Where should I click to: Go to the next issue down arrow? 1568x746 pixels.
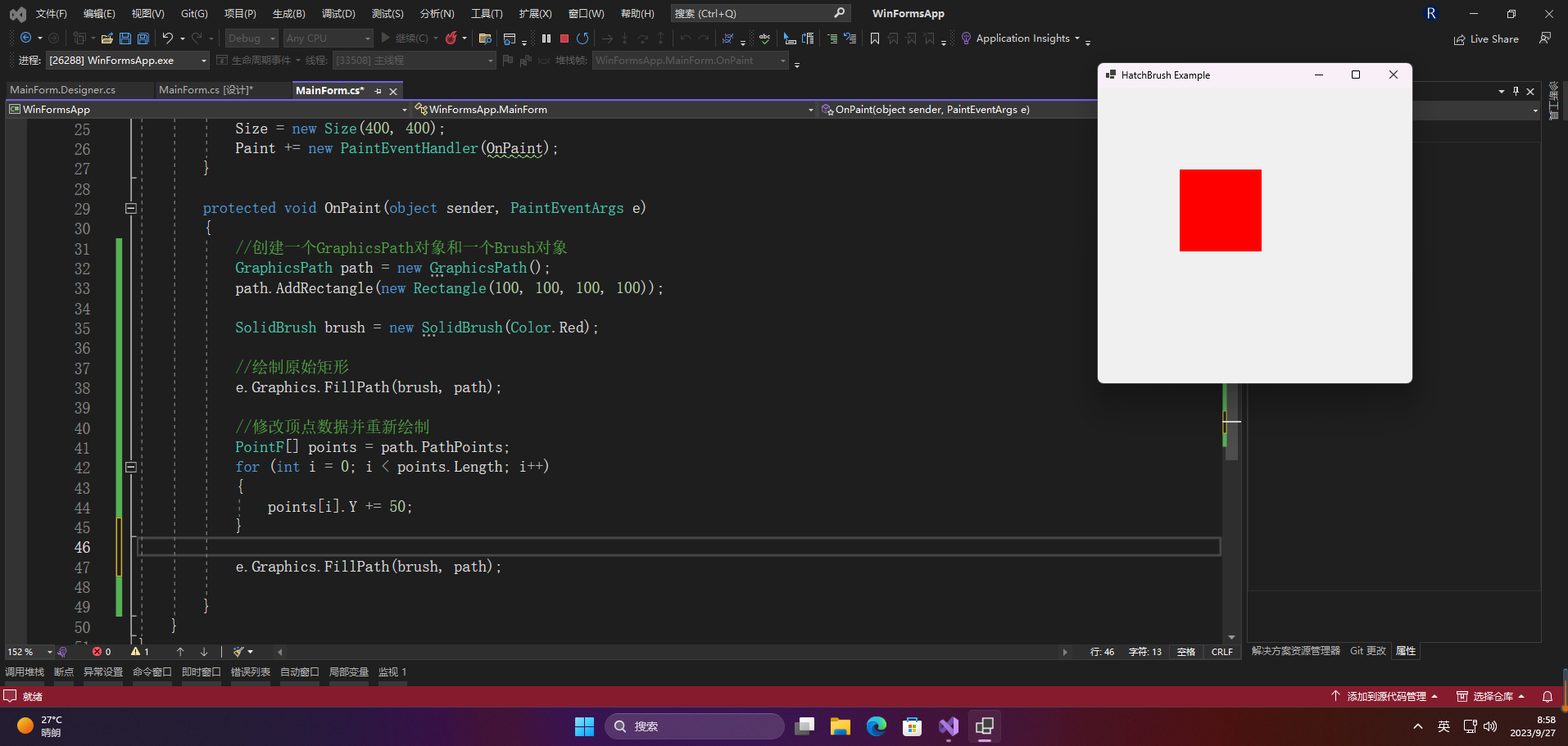(204, 652)
